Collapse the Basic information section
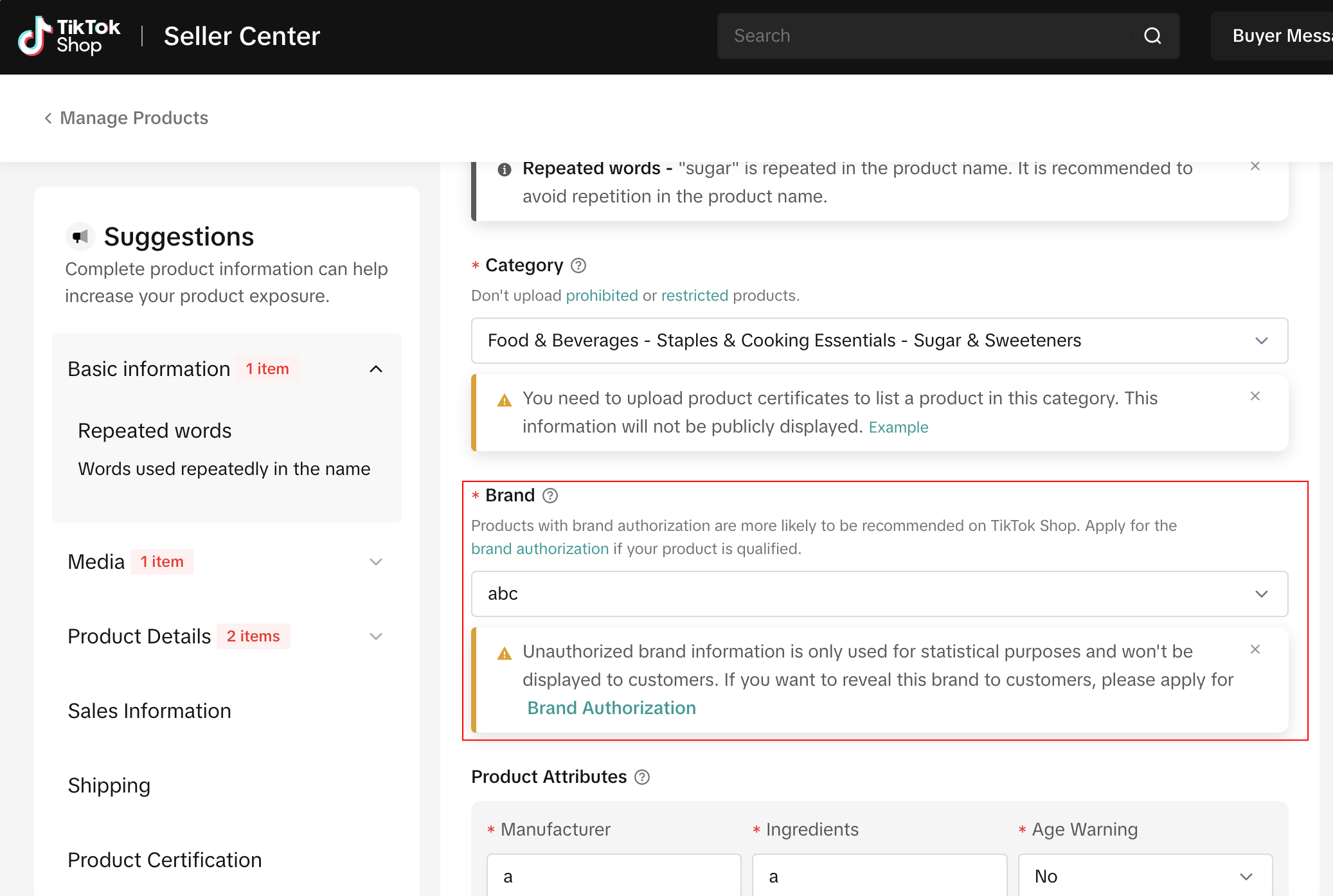1333x896 pixels. [376, 369]
